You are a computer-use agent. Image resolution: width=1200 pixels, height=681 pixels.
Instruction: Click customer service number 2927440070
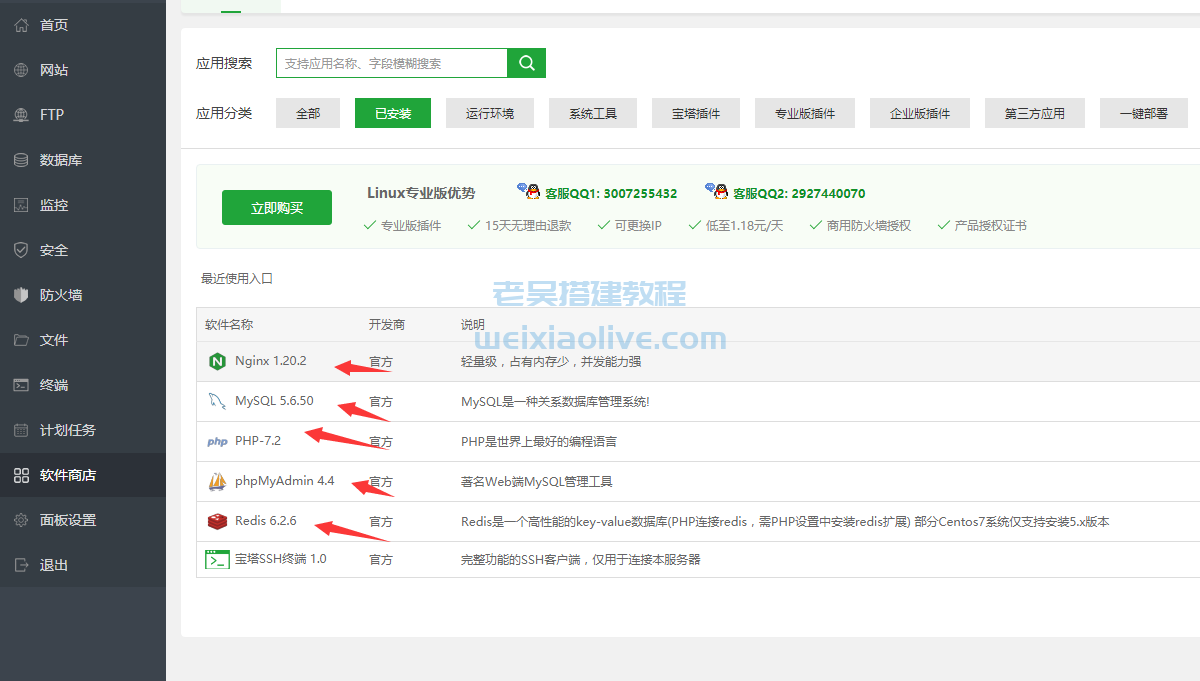pyautogui.click(x=828, y=193)
